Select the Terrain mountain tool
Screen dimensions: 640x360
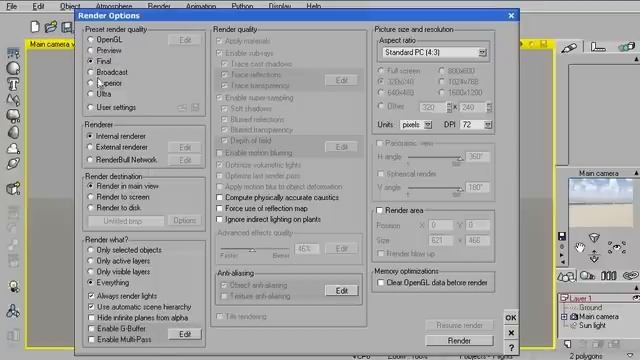(13, 100)
